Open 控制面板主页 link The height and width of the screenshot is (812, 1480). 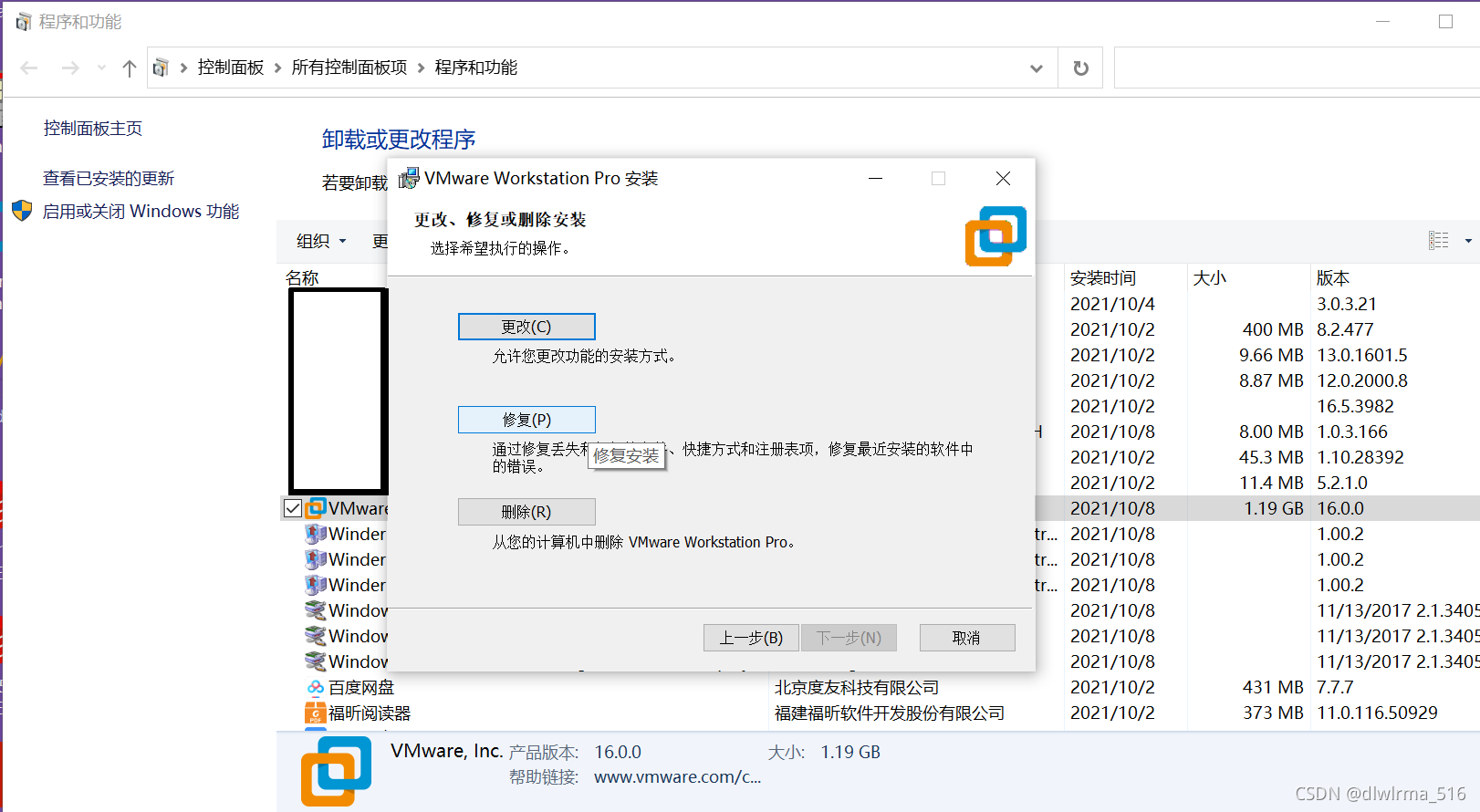pos(93,129)
